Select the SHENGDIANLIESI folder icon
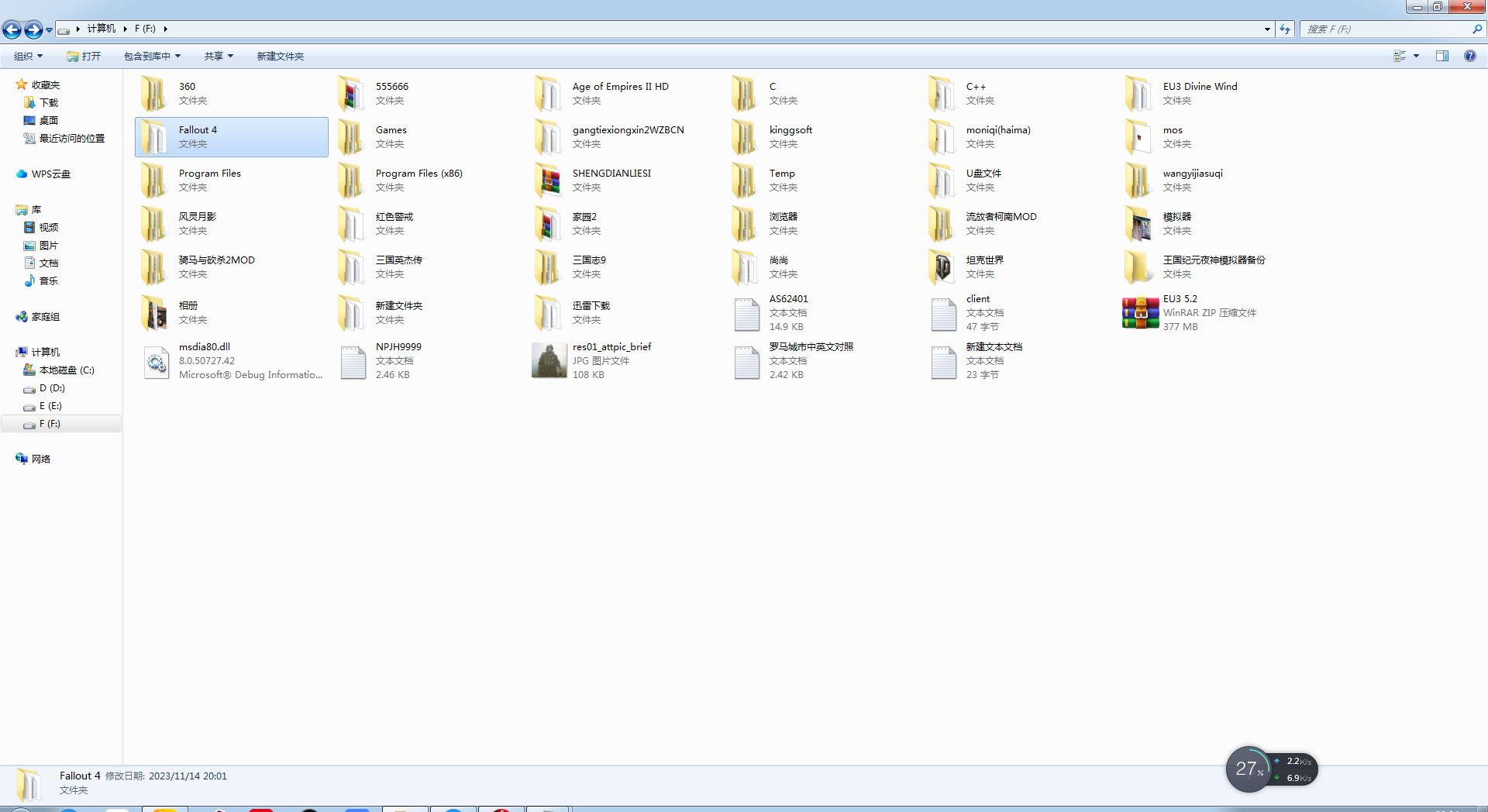Screen dimensions: 1488x812 pos(548,180)
